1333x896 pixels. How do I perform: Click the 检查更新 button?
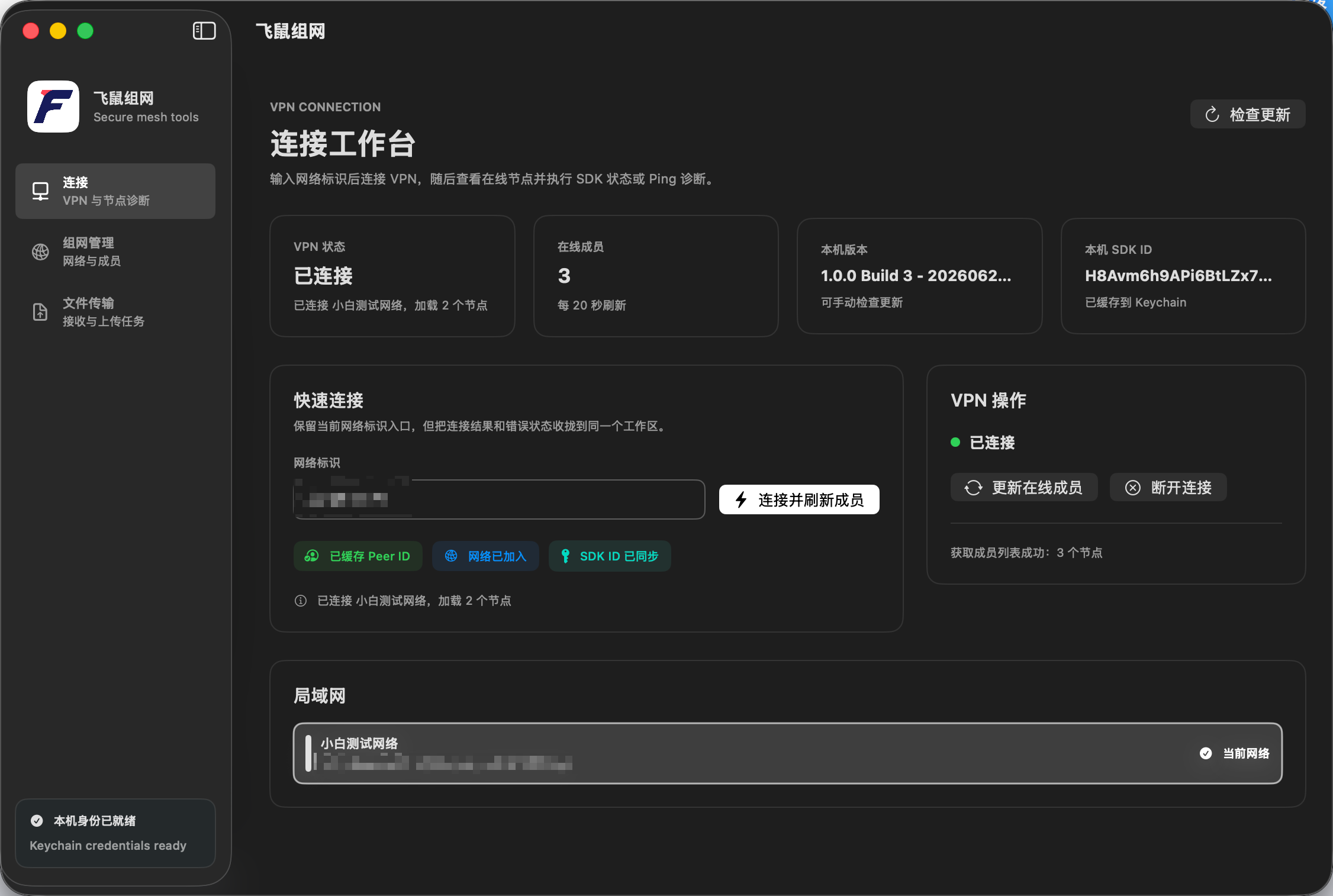pos(1248,114)
